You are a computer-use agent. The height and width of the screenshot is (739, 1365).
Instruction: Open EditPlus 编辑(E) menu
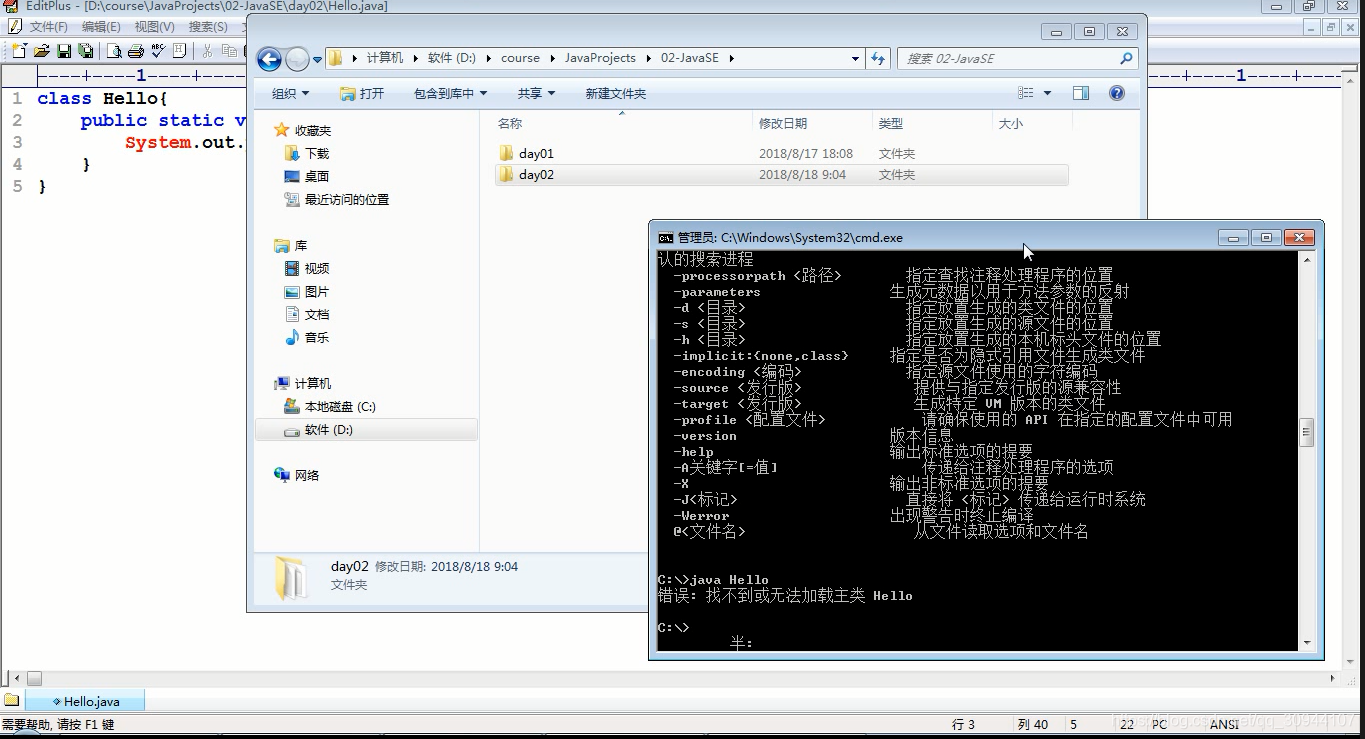coord(101,26)
